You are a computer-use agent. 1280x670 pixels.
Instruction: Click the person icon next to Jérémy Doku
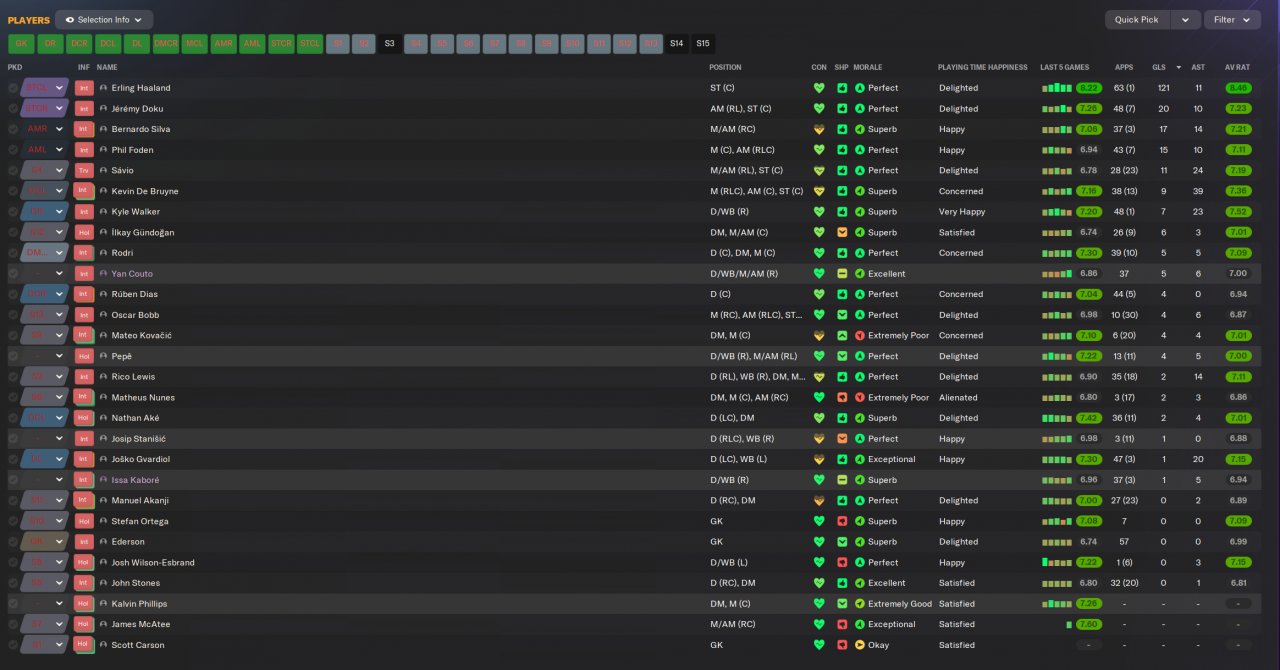(x=103, y=109)
